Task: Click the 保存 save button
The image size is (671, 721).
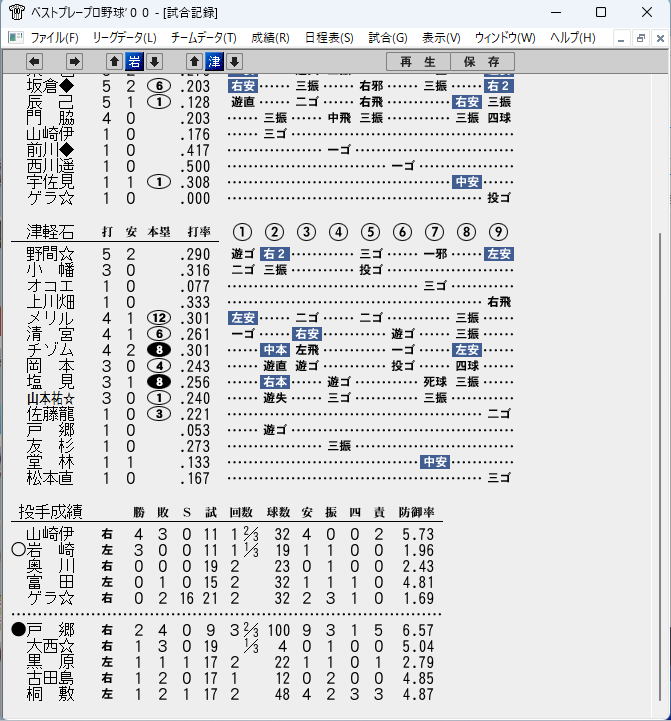Action: pyautogui.click(x=482, y=62)
